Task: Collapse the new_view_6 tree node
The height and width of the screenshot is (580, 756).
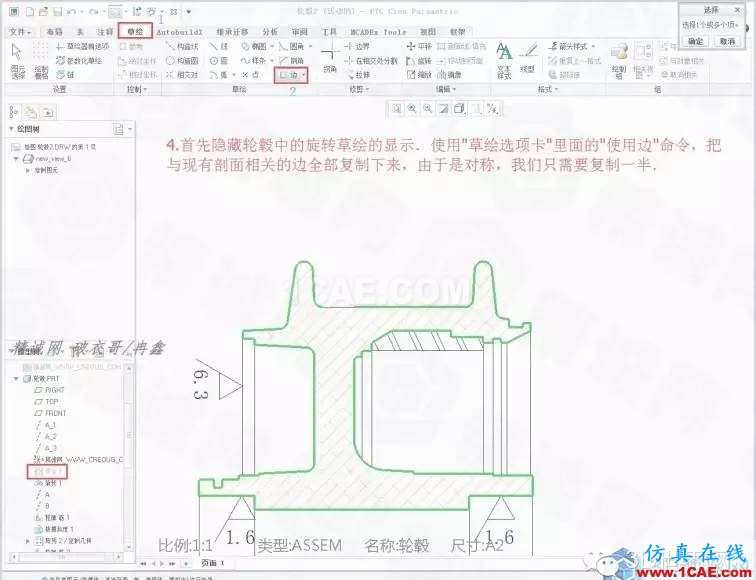Action: pos(16,159)
